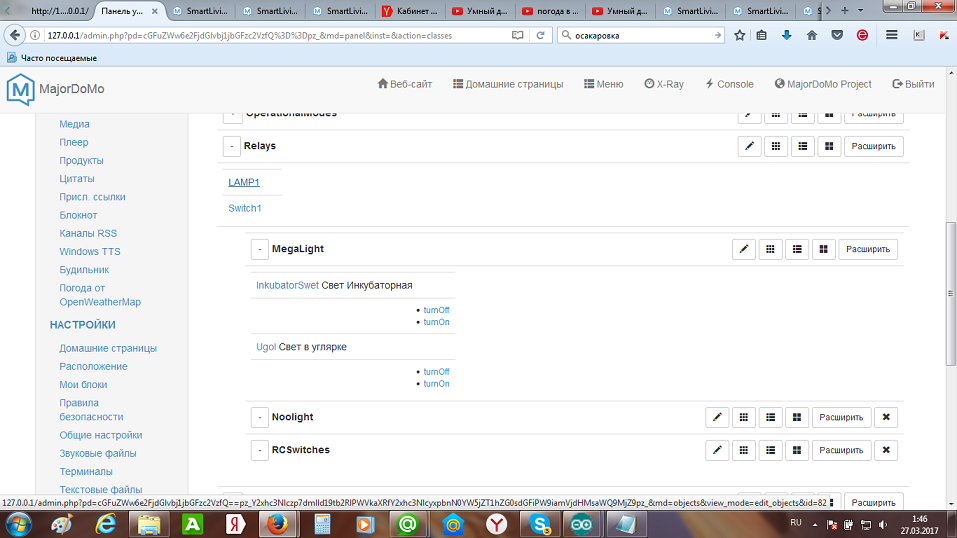Collapse the RCSwitches class
Screen dimensions: 957x538
(259, 450)
